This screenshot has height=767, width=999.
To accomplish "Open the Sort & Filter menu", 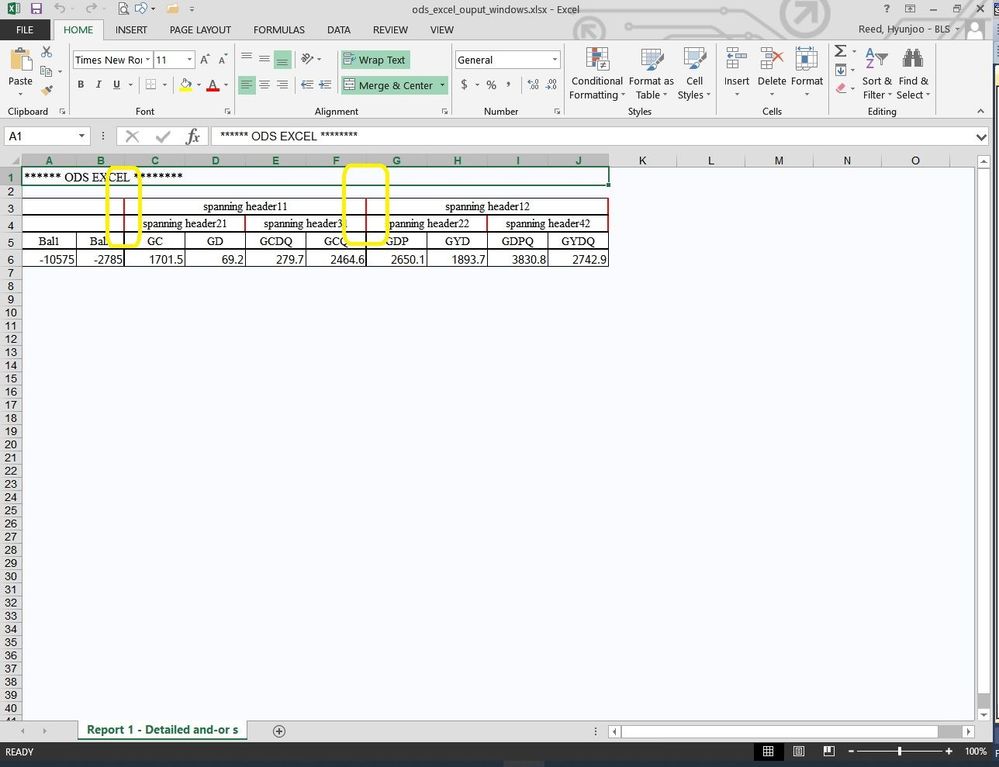I will click(x=877, y=74).
